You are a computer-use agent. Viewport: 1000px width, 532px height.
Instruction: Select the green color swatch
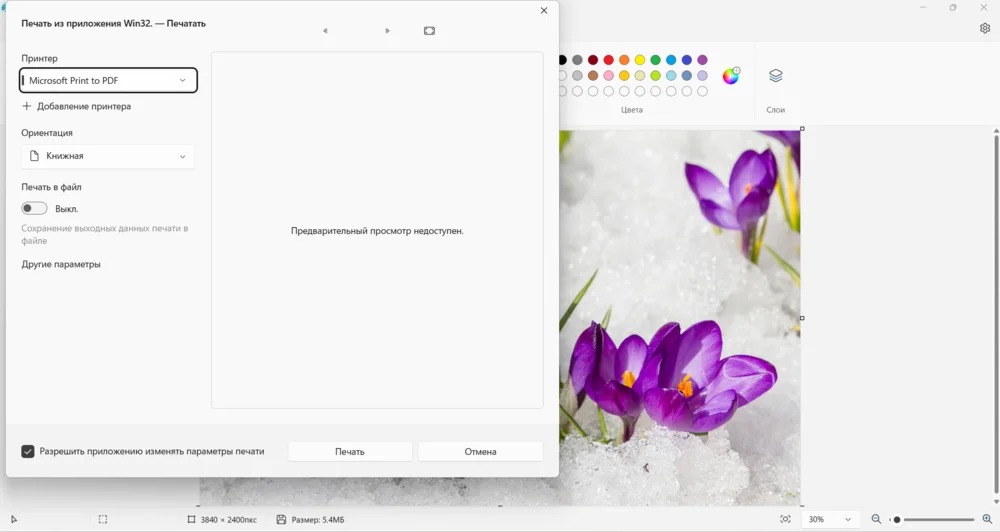click(655, 60)
